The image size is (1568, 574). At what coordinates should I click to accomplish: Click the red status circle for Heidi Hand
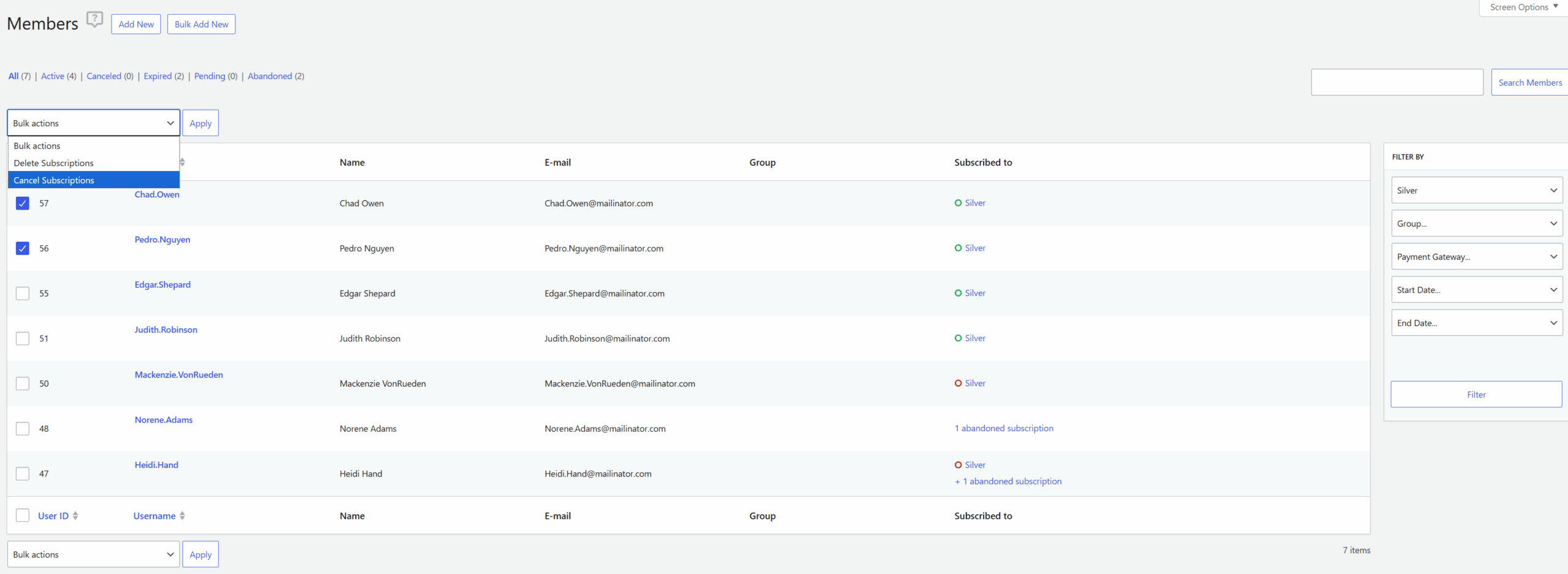click(x=958, y=465)
